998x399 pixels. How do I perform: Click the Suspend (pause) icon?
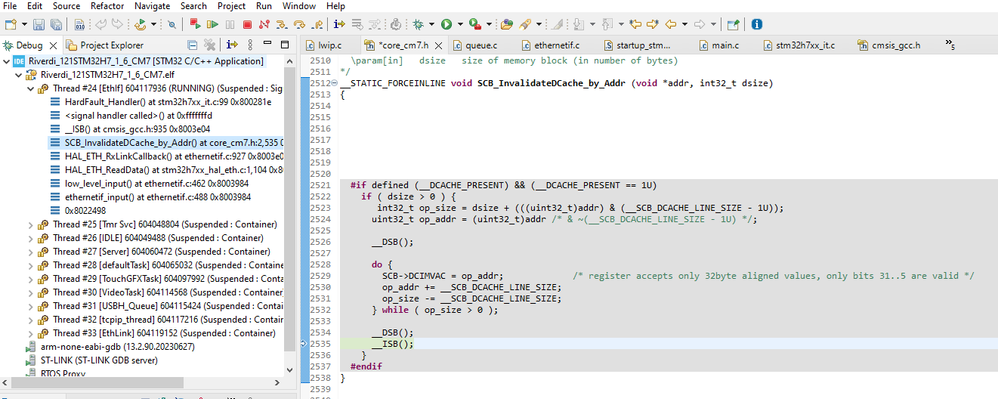(x=230, y=24)
